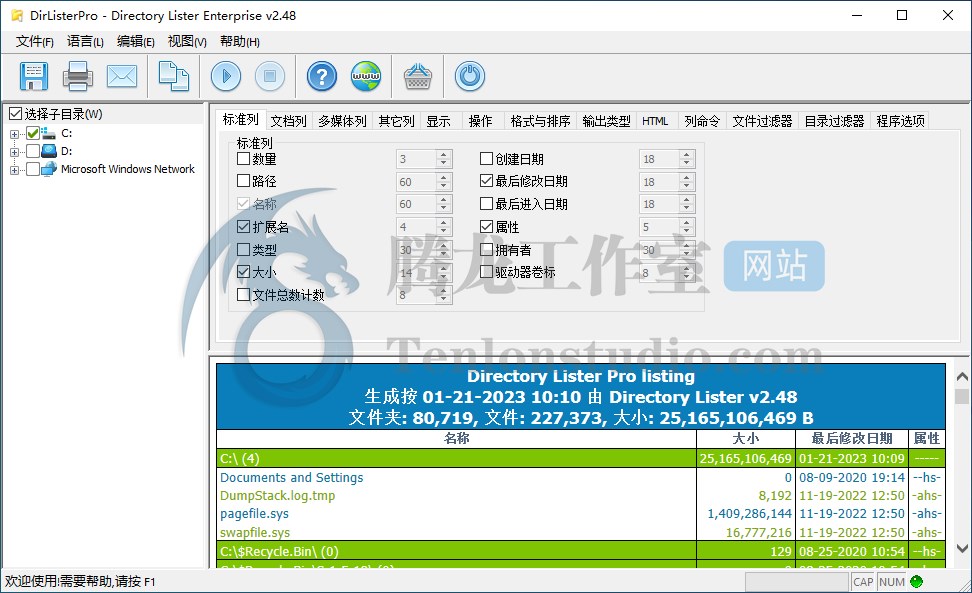Decrease 路径 width spinner down arrow
Viewport: 972px width, 593px height.
(443, 186)
